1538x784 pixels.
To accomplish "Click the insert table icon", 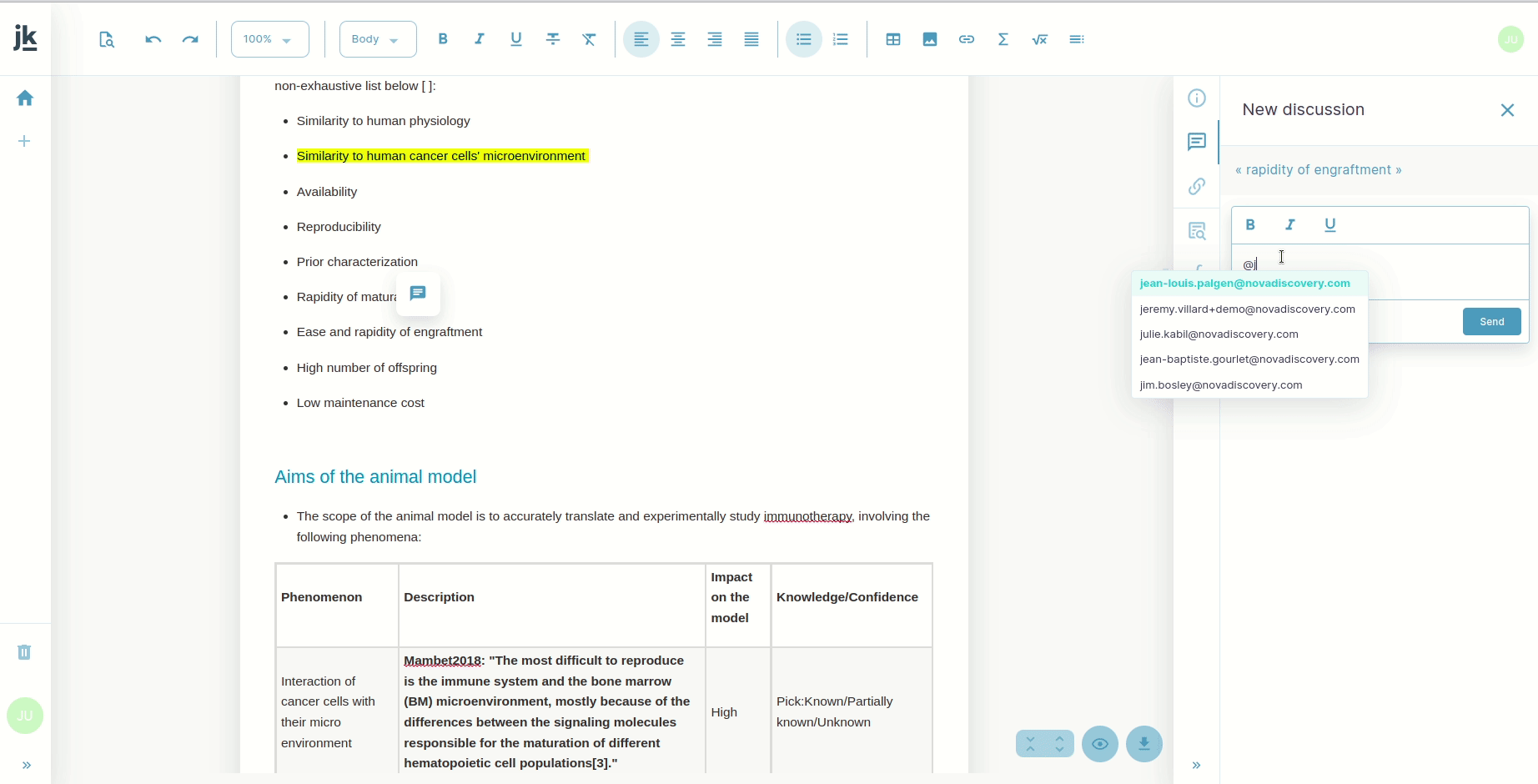I will [893, 39].
